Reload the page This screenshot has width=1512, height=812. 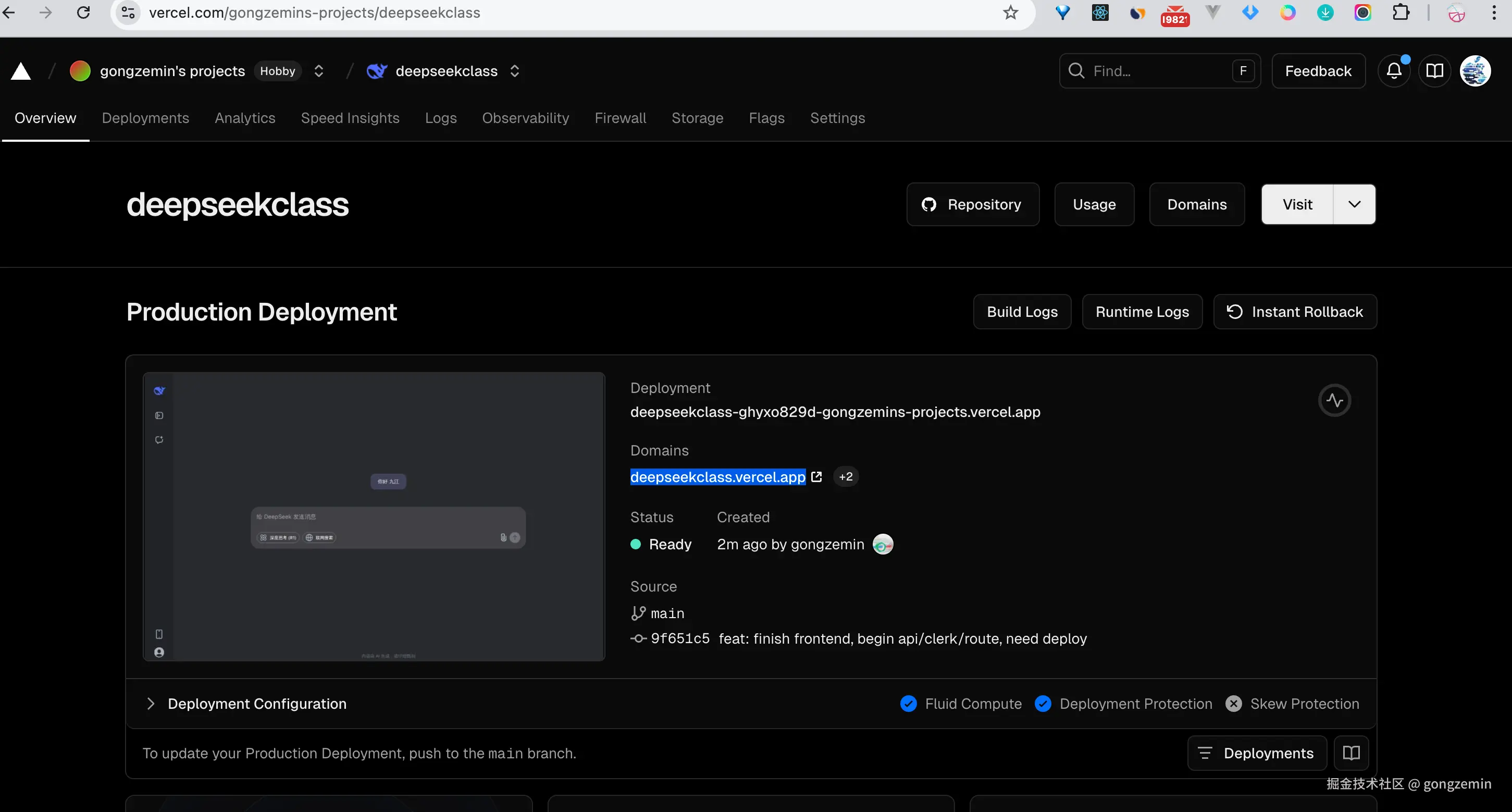pyautogui.click(x=83, y=13)
